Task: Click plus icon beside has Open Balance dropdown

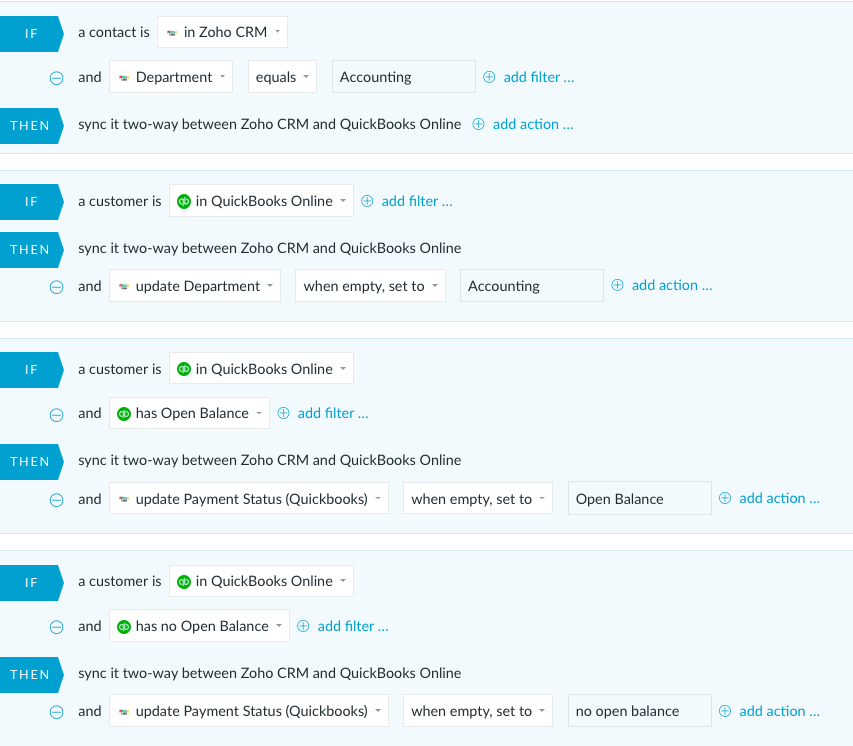Action: (x=283, y=413)
